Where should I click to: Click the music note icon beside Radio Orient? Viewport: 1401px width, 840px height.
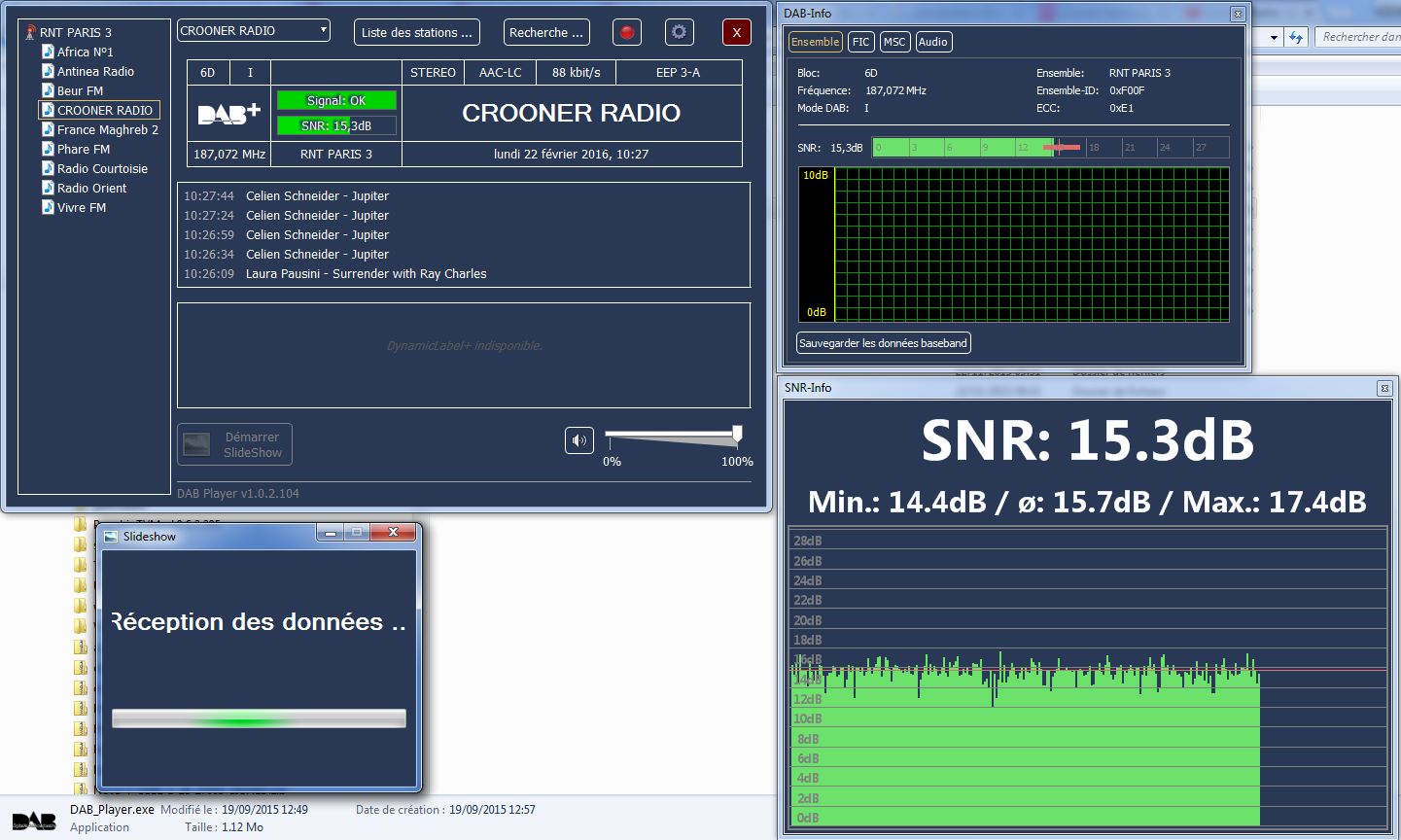coord(48,188)
